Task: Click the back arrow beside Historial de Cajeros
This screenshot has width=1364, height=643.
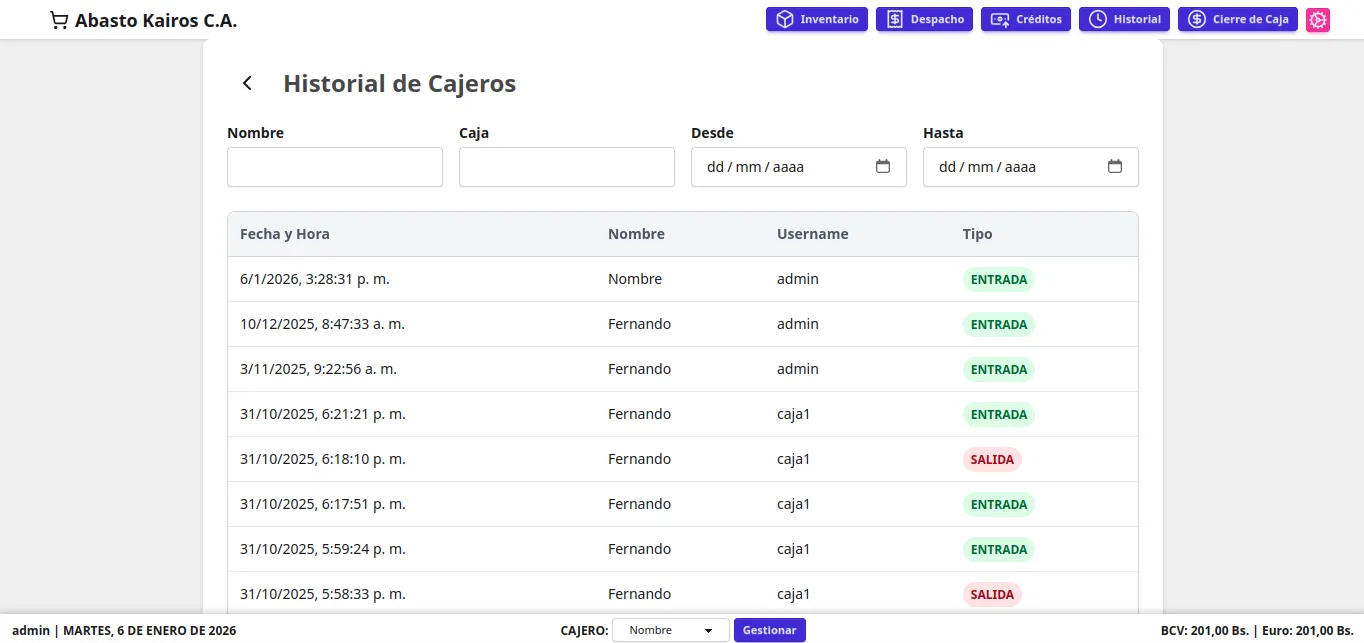Action: click(x=247, y=83)
